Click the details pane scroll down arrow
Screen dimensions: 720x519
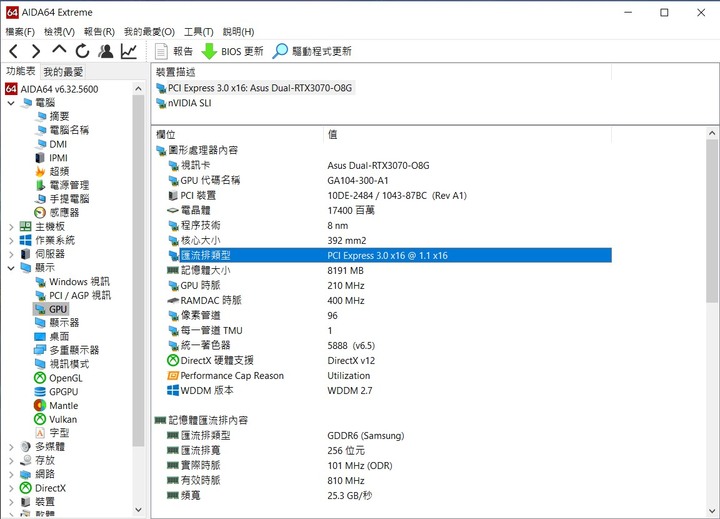pos(712,511)
